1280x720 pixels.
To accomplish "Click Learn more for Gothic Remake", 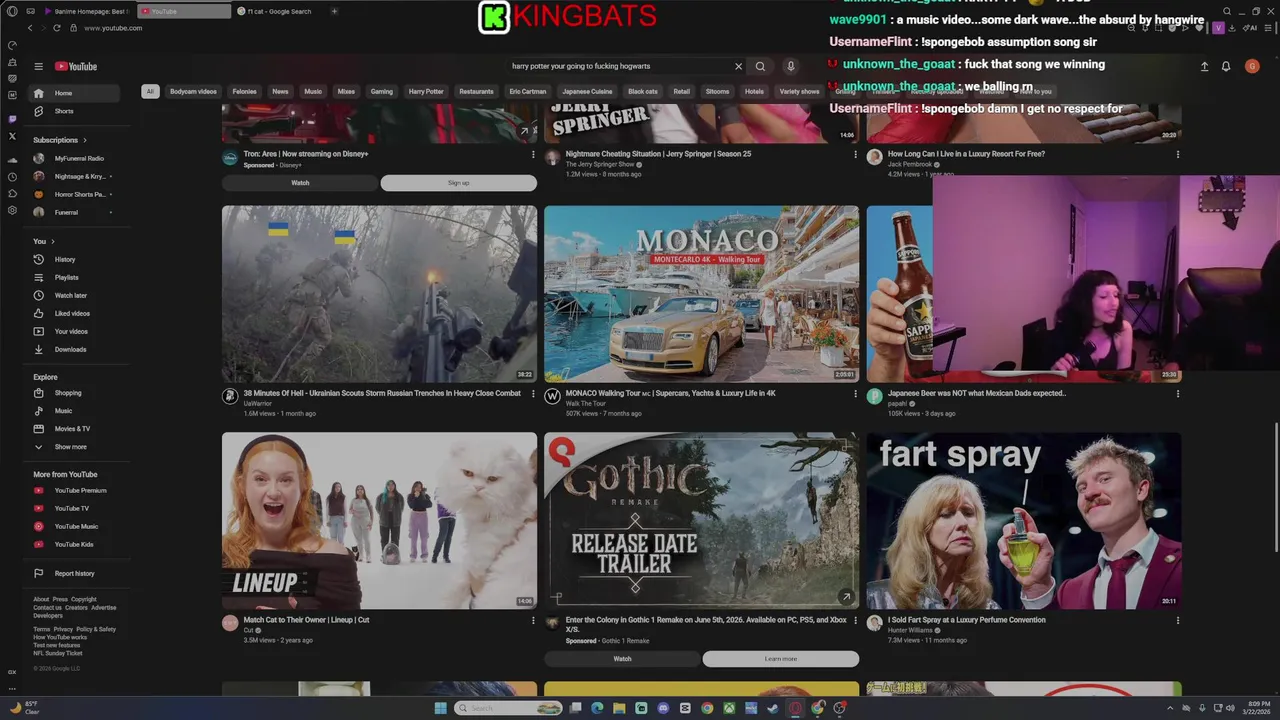I will (781, 659).
